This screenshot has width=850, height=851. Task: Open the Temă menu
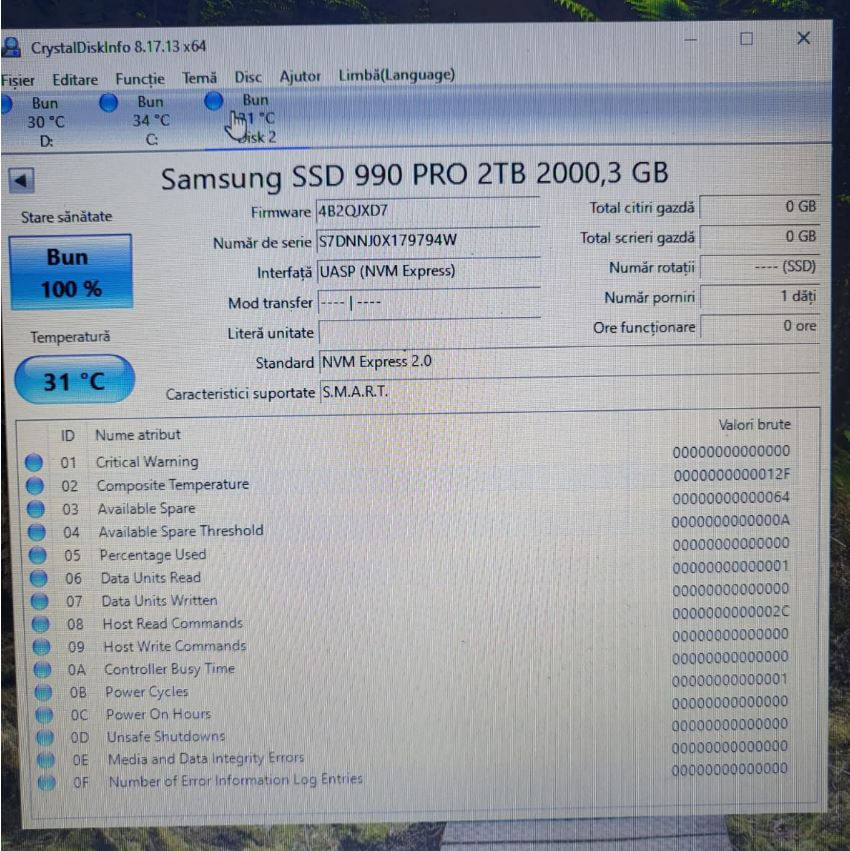tap(199, 78)
